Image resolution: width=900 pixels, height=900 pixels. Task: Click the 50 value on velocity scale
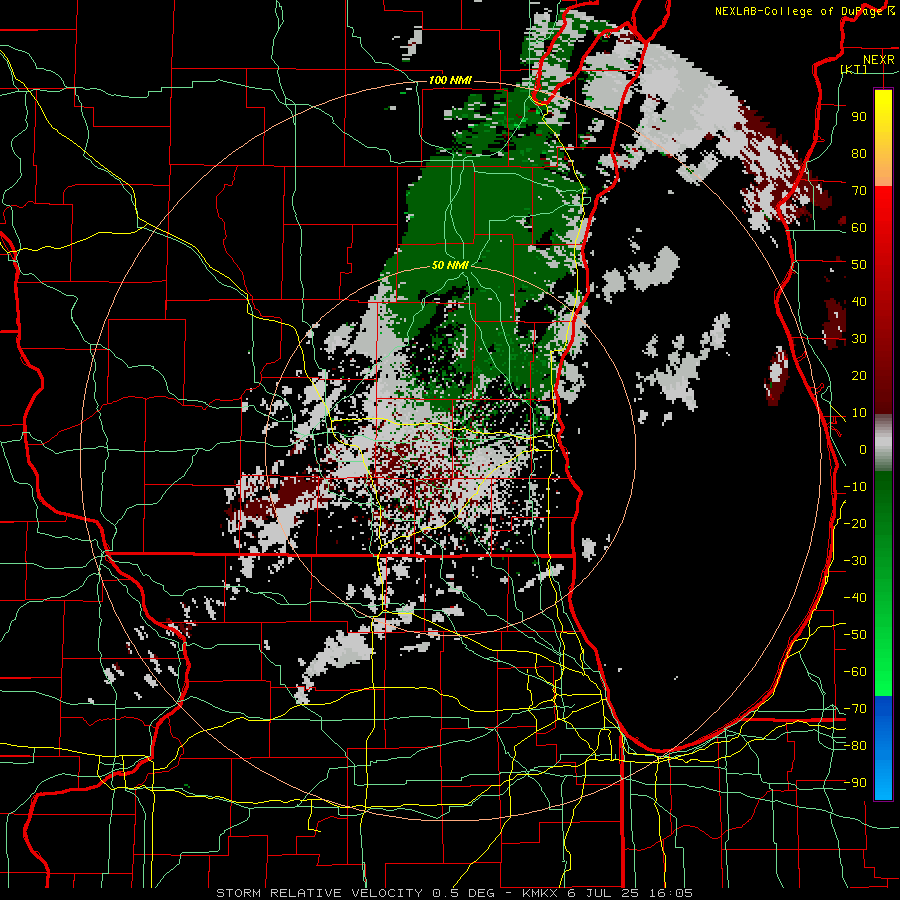click(x=859, y=265)
